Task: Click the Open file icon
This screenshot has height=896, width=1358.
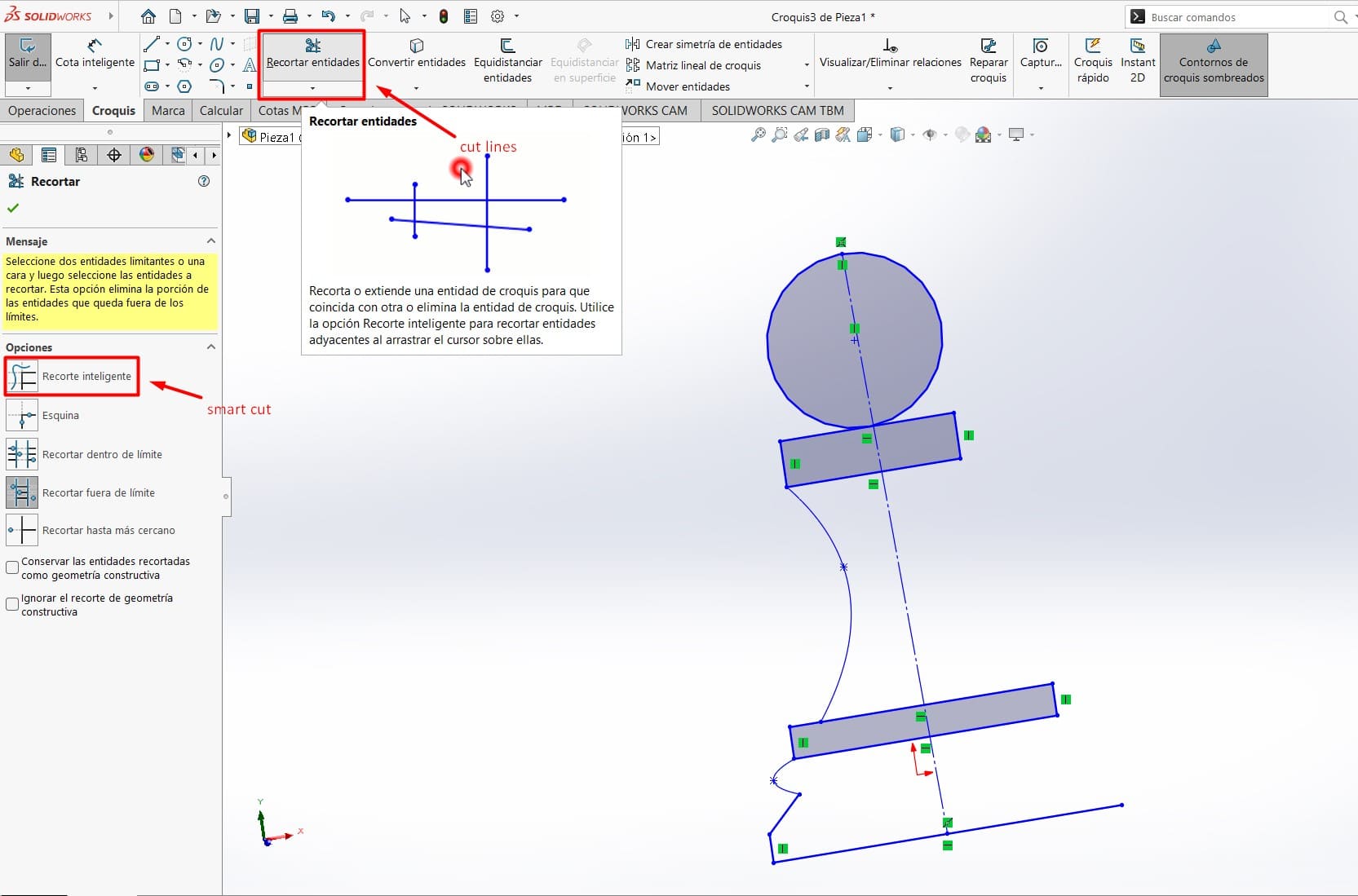Action: point(213,16)
